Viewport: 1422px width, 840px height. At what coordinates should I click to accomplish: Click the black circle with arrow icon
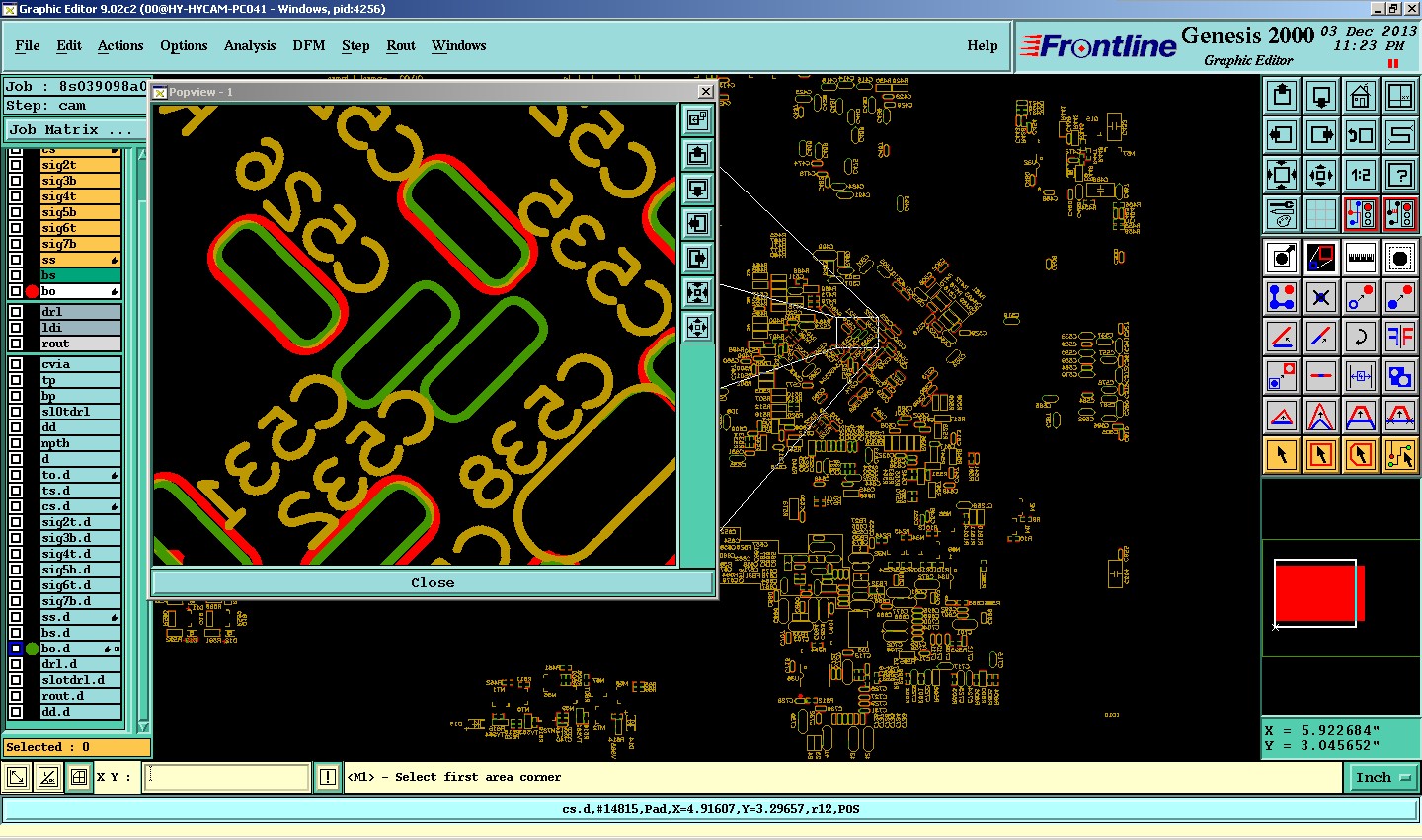[1282, 258]
